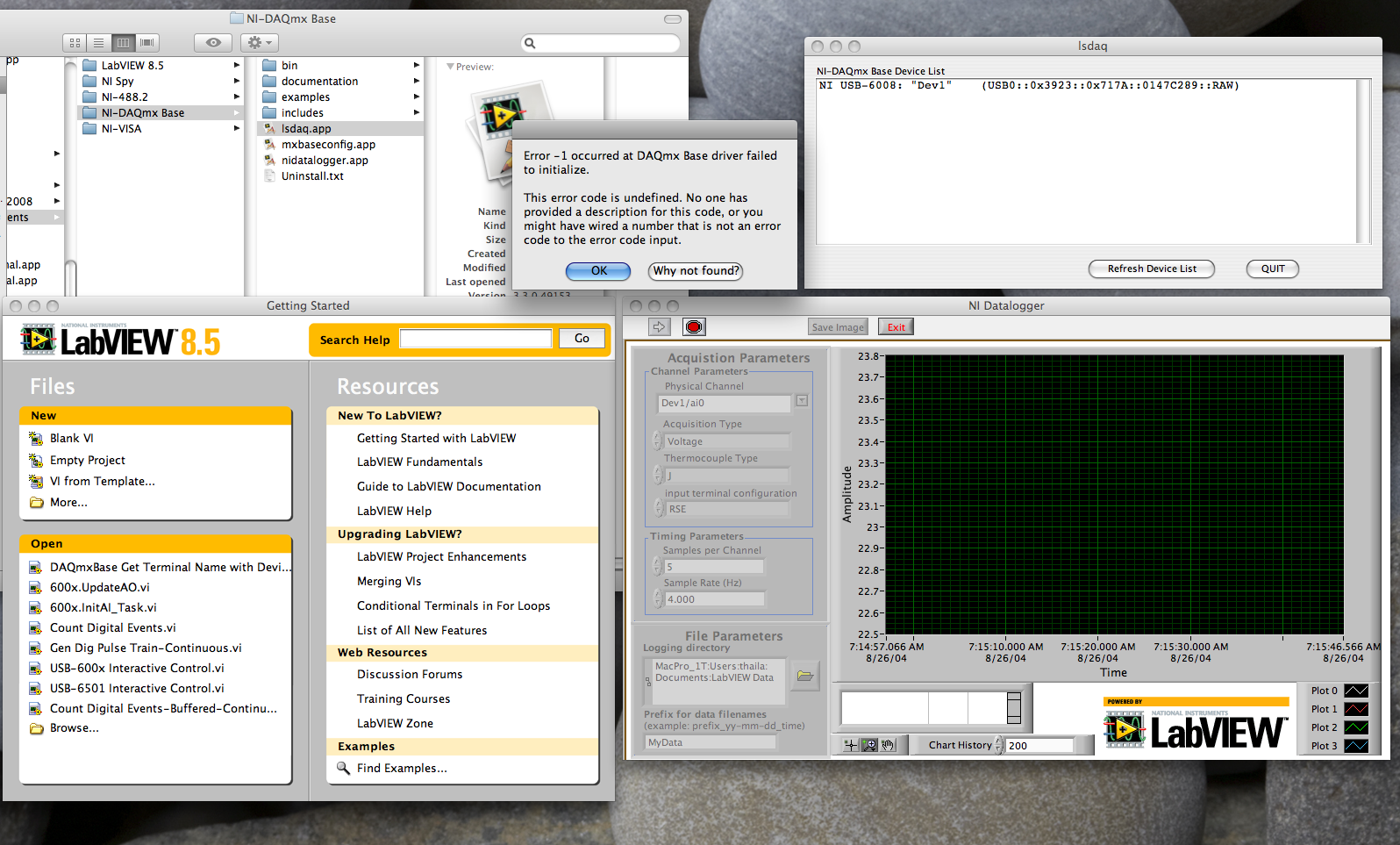This screenshot has width=1400, height=845.
Task: Click the red Exit button in NI Datalogger
Action: click(x=896, y=327)
